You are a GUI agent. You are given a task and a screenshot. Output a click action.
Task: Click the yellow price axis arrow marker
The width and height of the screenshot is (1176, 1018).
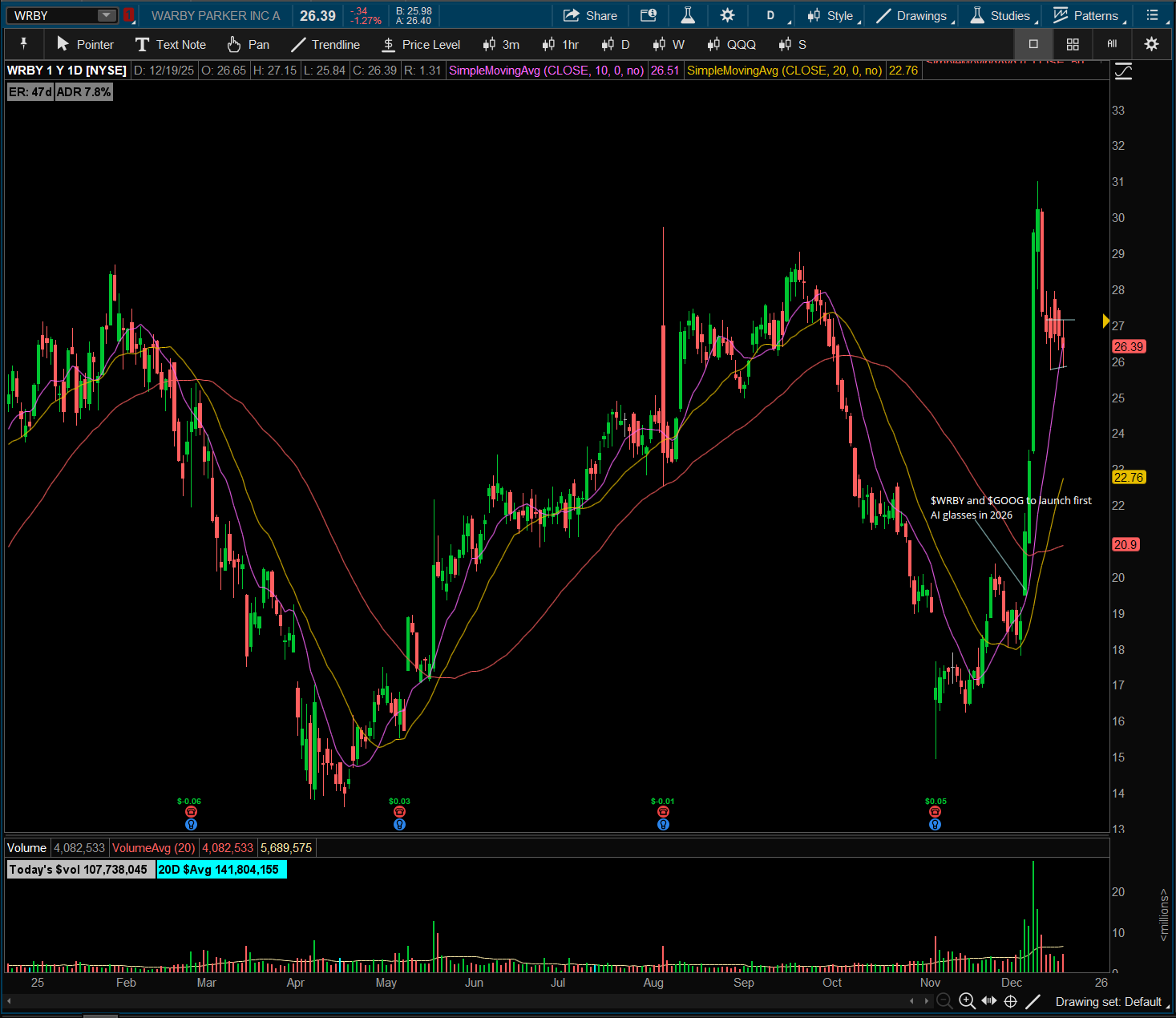coord(1106,321)
